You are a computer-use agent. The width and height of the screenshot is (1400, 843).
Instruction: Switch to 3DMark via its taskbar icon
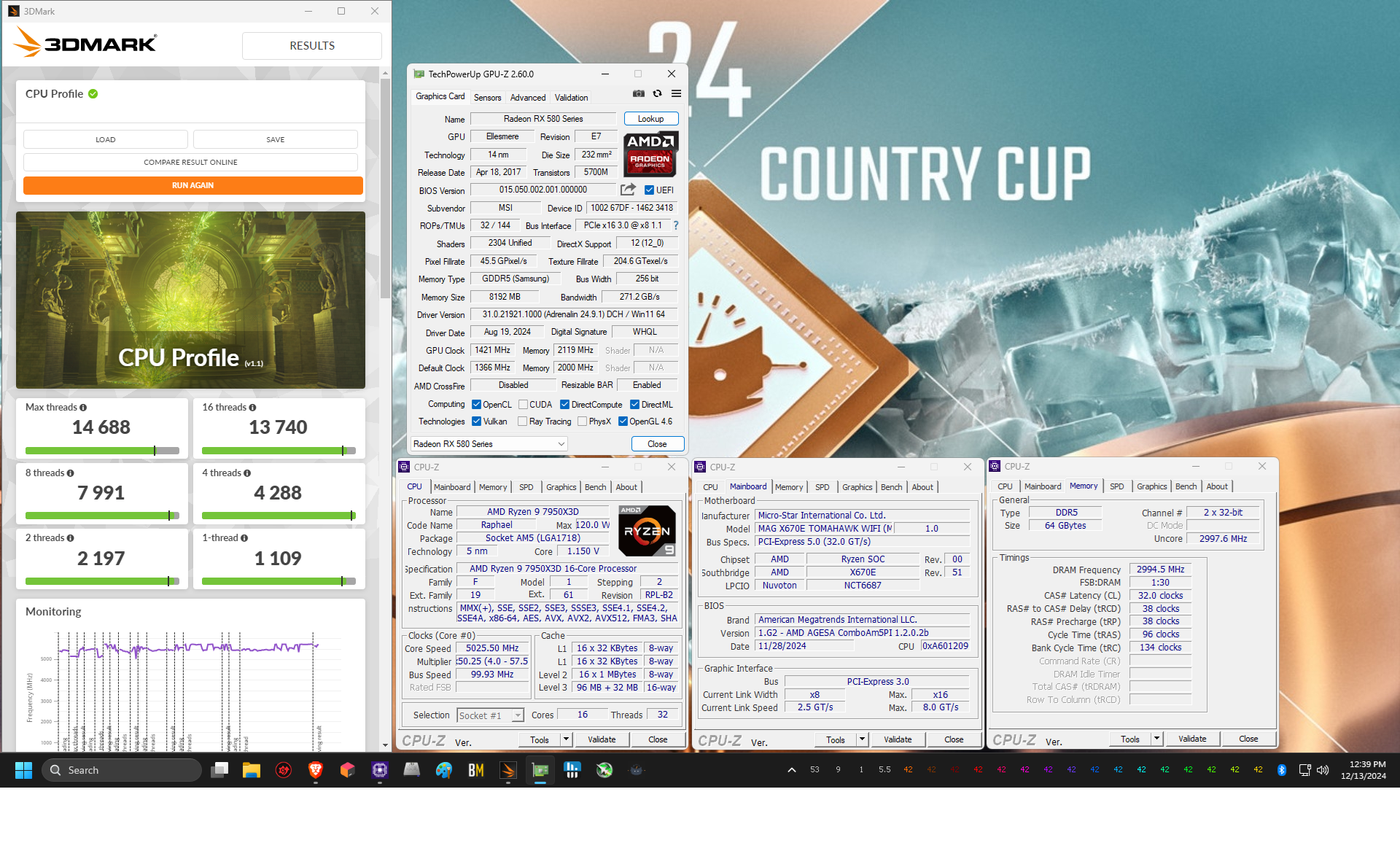[x=508, y=770]
